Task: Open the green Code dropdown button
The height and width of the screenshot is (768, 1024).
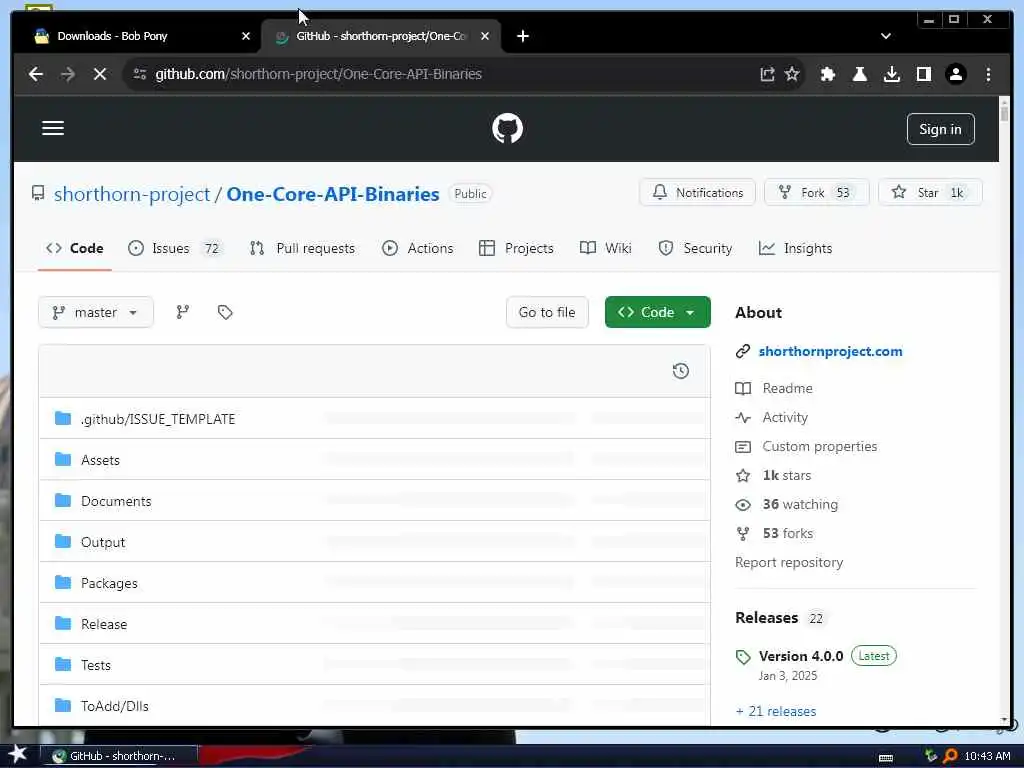Action: coord(658,312)
